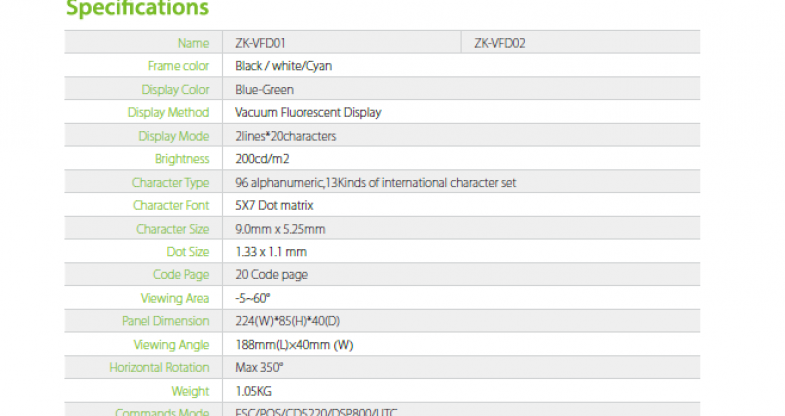The image size is (785, 416).
Task: Select the ZK-VFD02 model name cell
Action: [500, 42]
